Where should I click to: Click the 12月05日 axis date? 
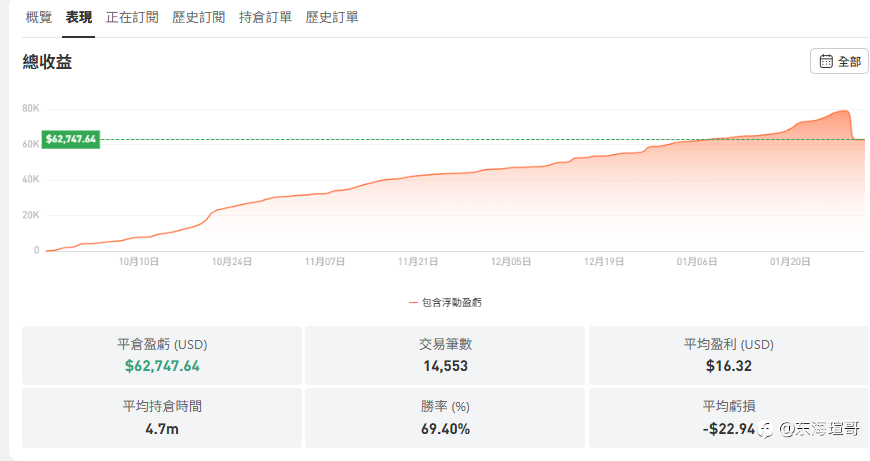tap(511, 261)
